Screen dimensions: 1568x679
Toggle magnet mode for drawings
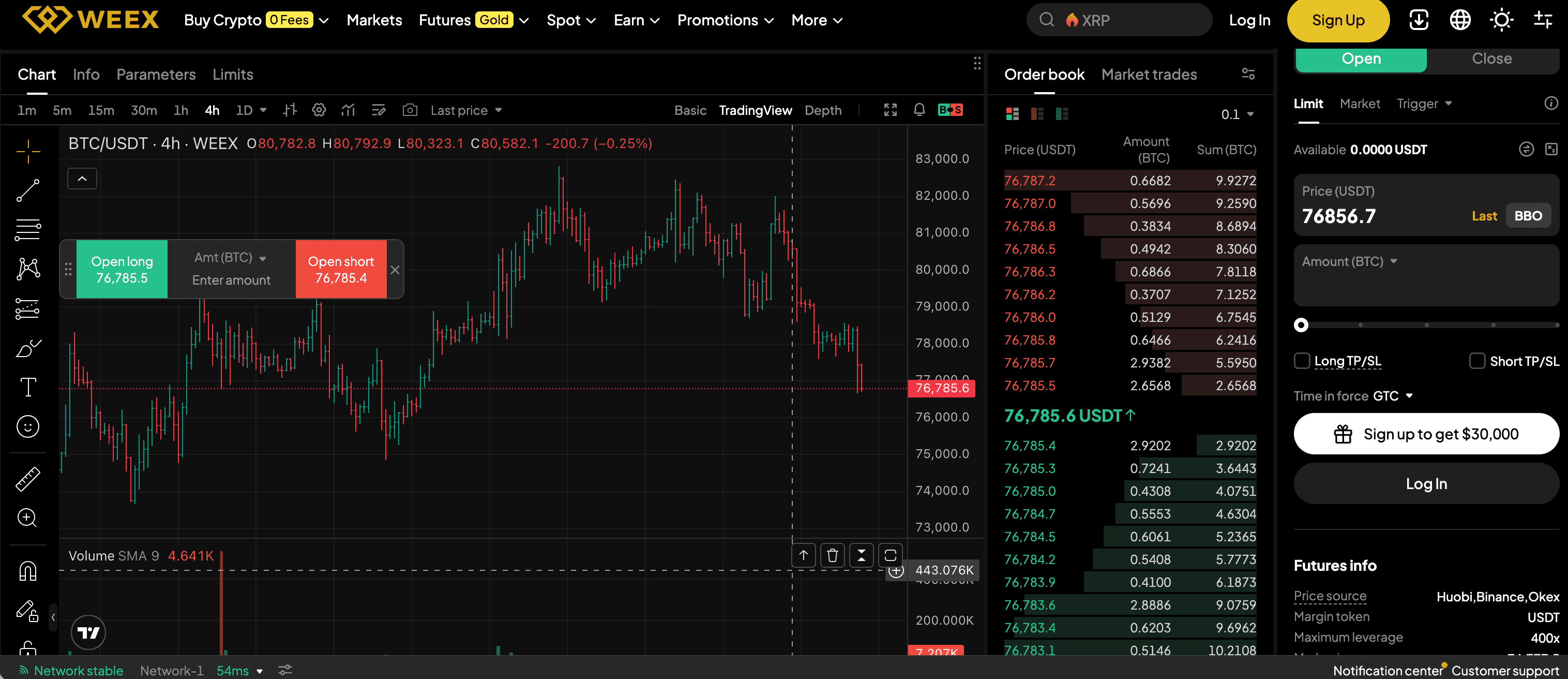(x=28, y=571)
